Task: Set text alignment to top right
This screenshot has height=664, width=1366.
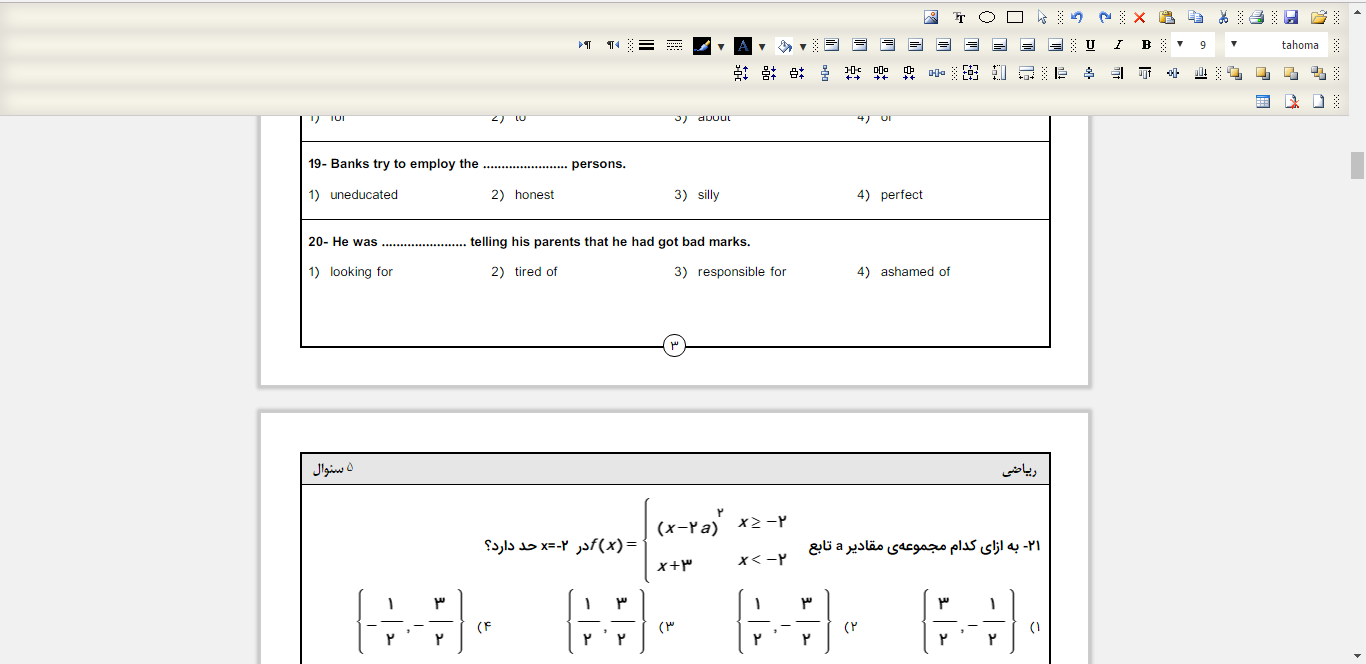Action: (x=887, y=45)
